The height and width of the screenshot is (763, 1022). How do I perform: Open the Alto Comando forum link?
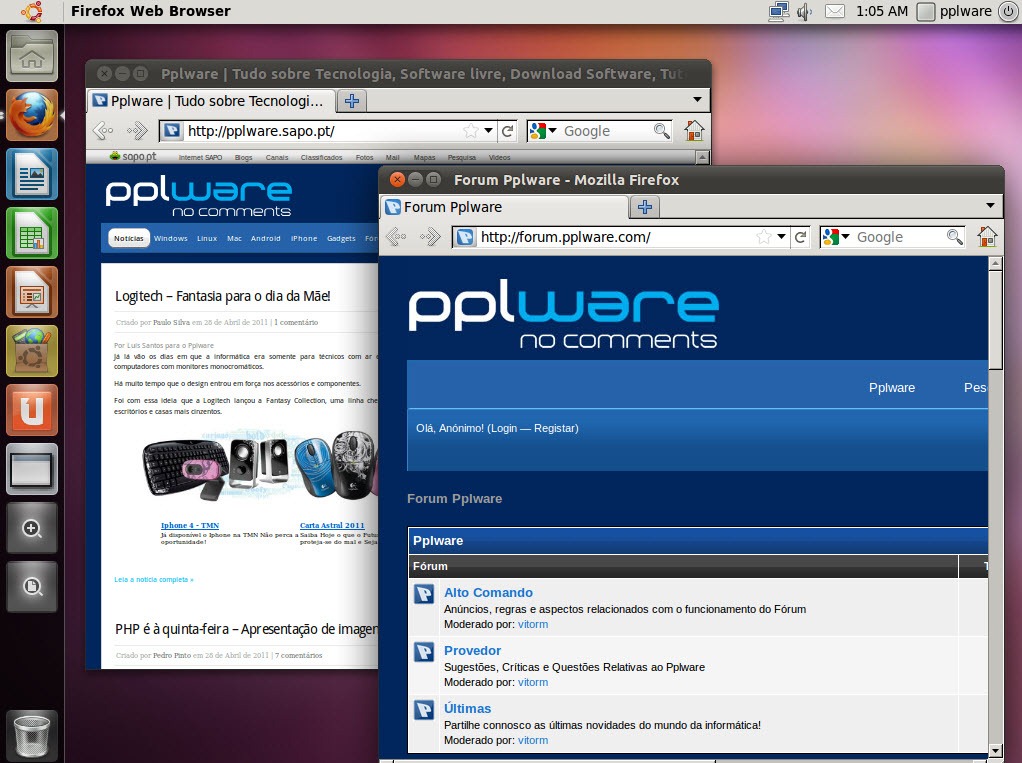pyautogui.click(x=488, y=592)
